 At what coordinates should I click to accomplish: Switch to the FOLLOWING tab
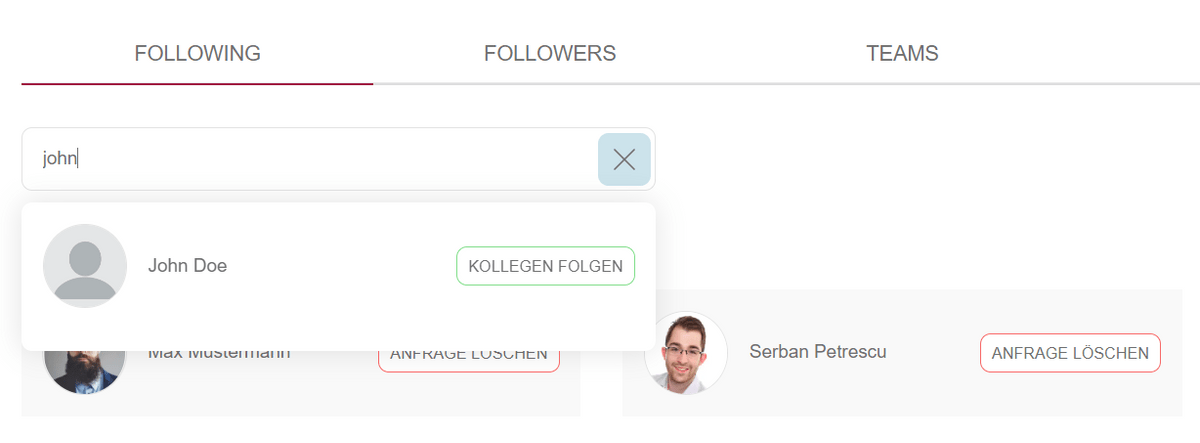[197, 53]
